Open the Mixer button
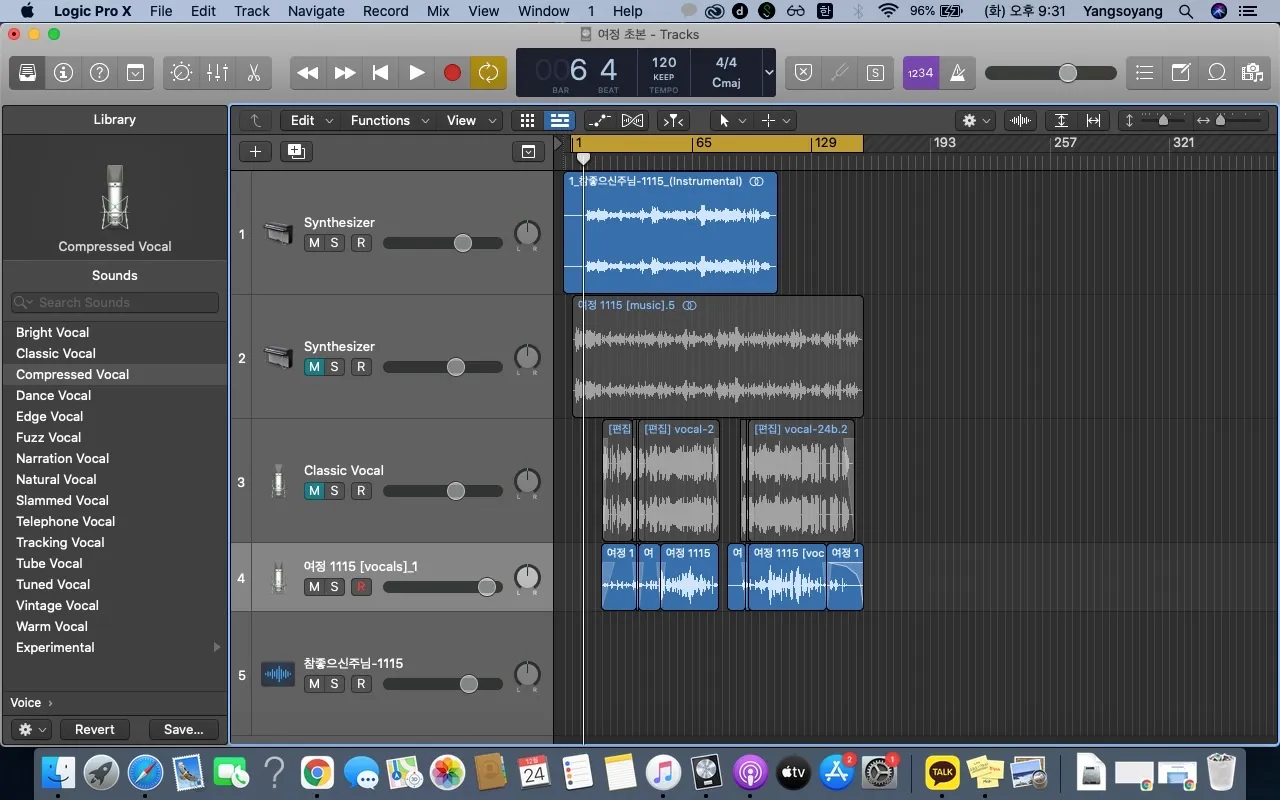The height and width of the screenshot is (800, 1280). click(x=217, y=73)
